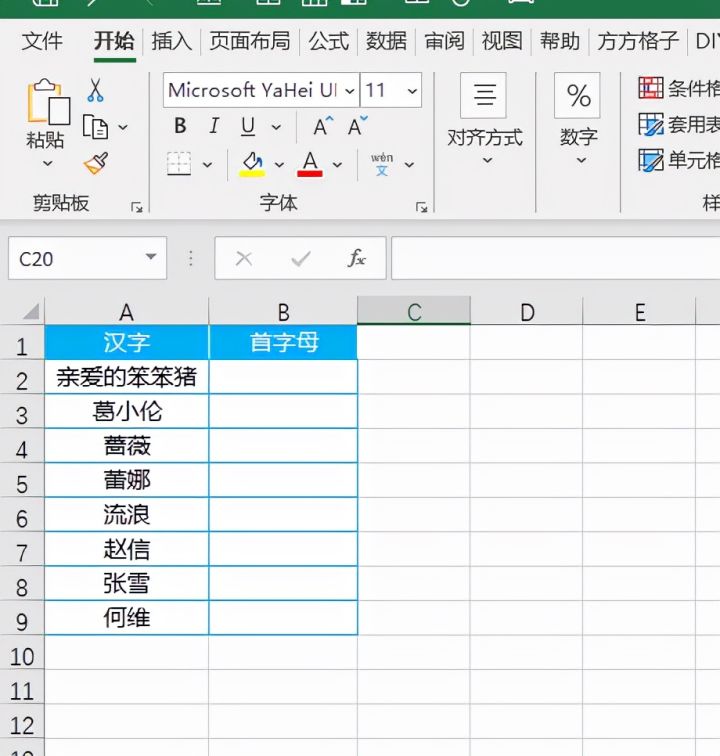Screen dimensions: 720x756
Task: Click the wén phonetic guide icon
Action: point(381,164)
